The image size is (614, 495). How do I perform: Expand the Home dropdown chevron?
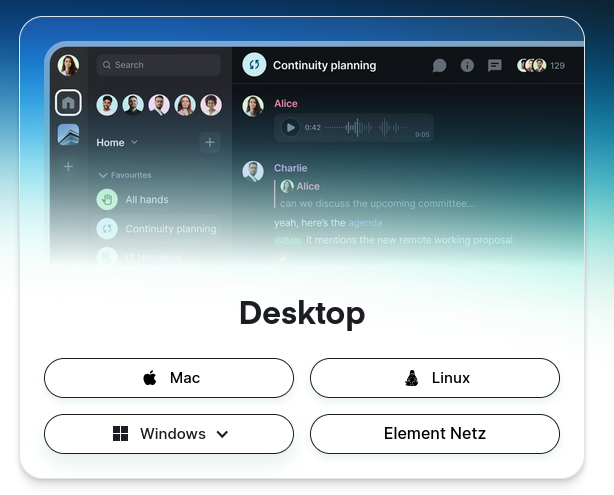click(x=134, y=142)
